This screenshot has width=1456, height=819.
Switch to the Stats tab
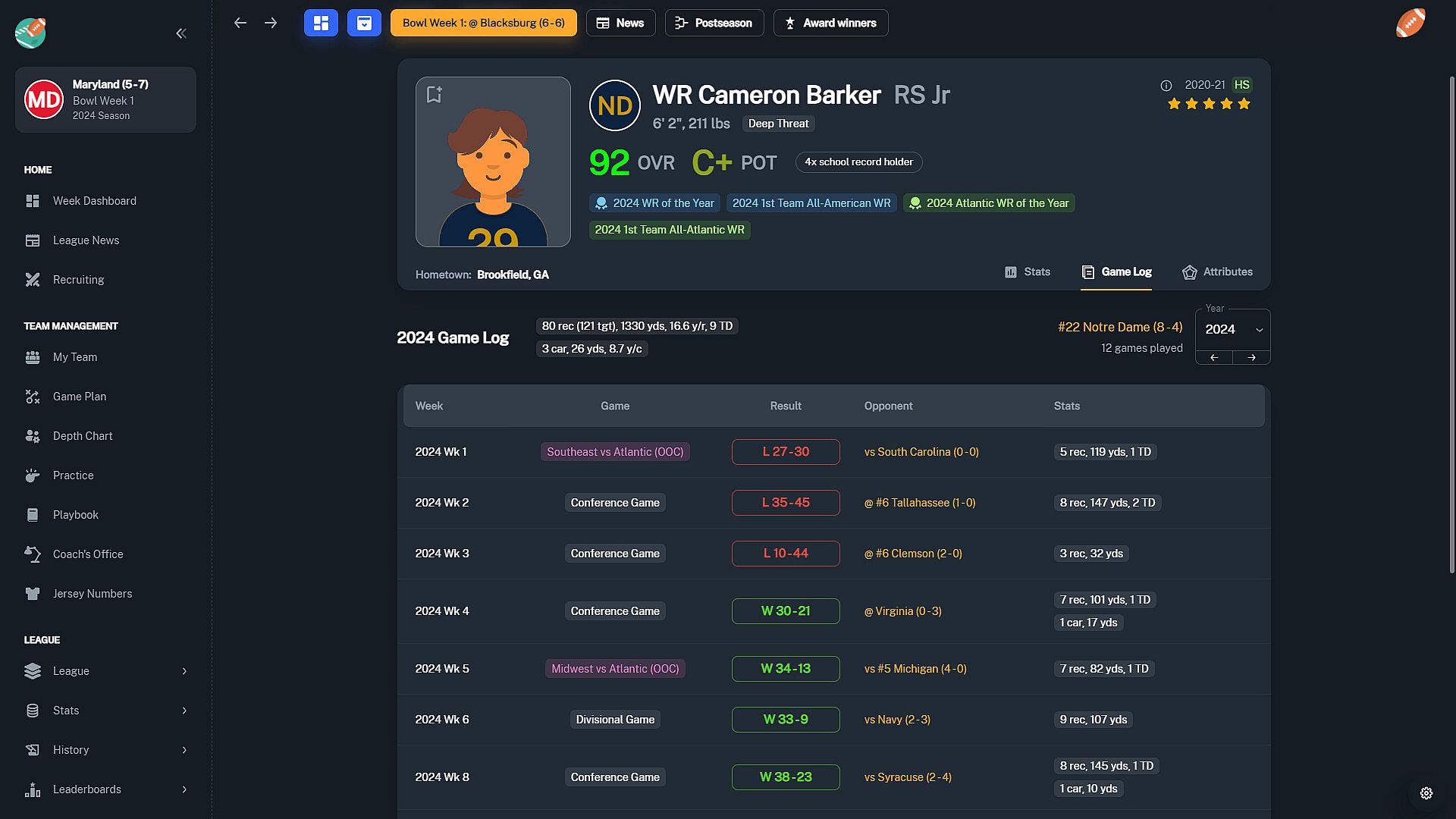(1028, 272)
